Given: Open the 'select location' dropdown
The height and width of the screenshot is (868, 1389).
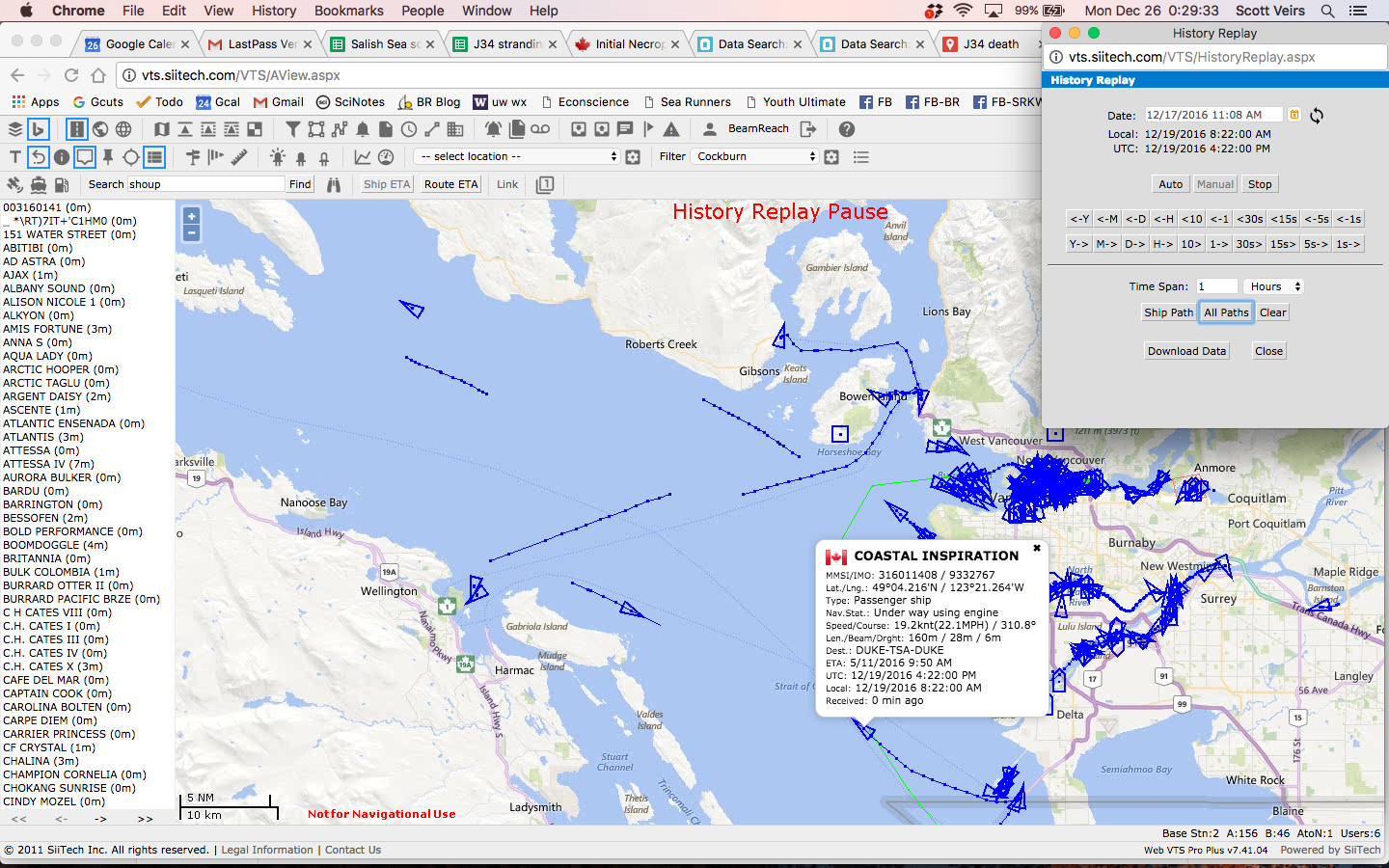Looking at the screenshot, I should click(517, 156).
